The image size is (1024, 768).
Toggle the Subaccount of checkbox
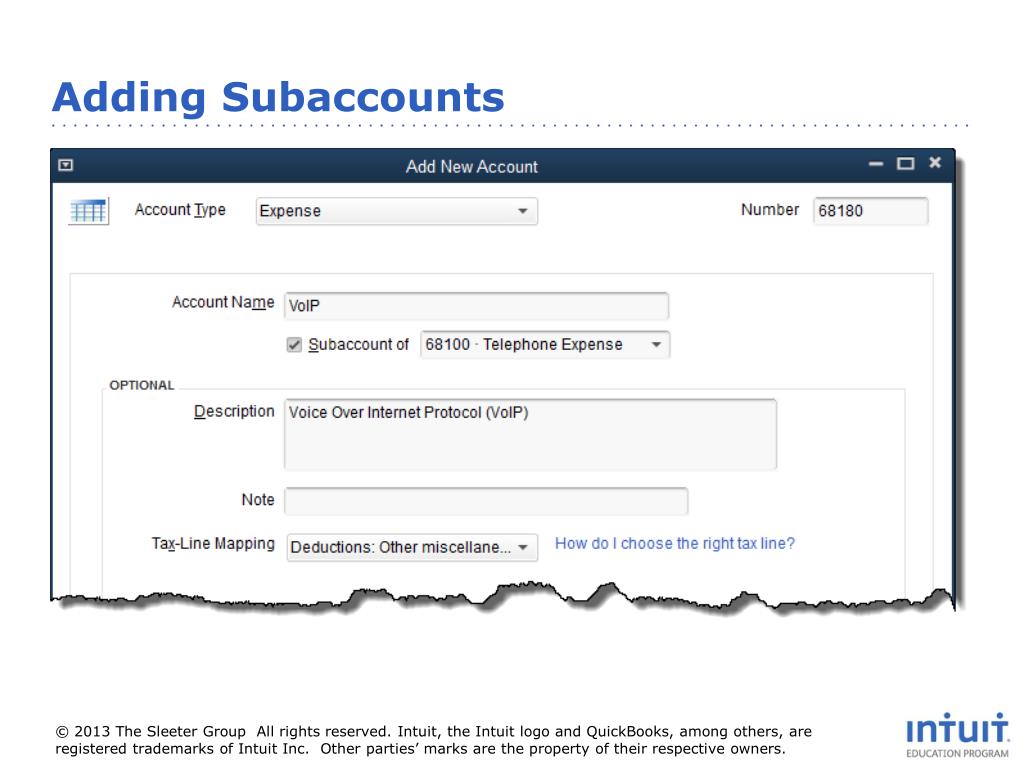tap(294, 345)
